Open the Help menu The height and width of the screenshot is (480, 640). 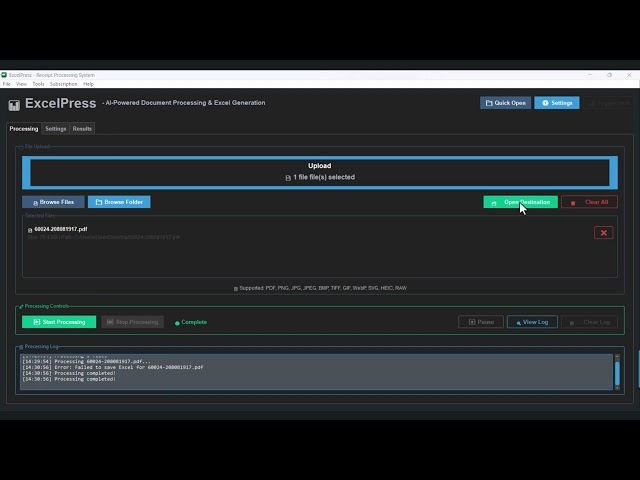[x=89, y=84]
